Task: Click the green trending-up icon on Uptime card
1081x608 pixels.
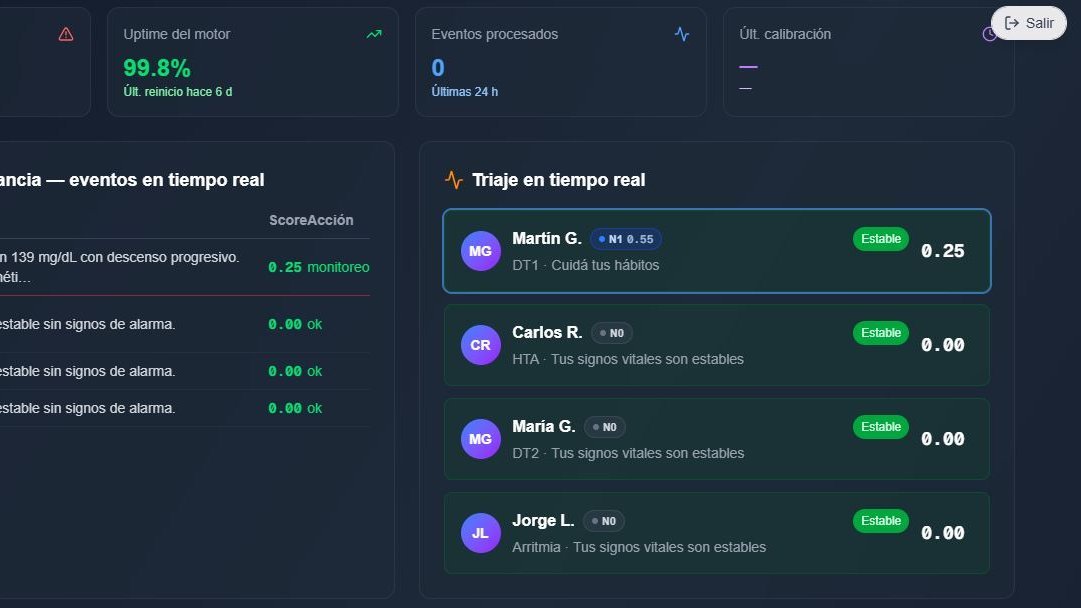Action: tap(374, 34)
